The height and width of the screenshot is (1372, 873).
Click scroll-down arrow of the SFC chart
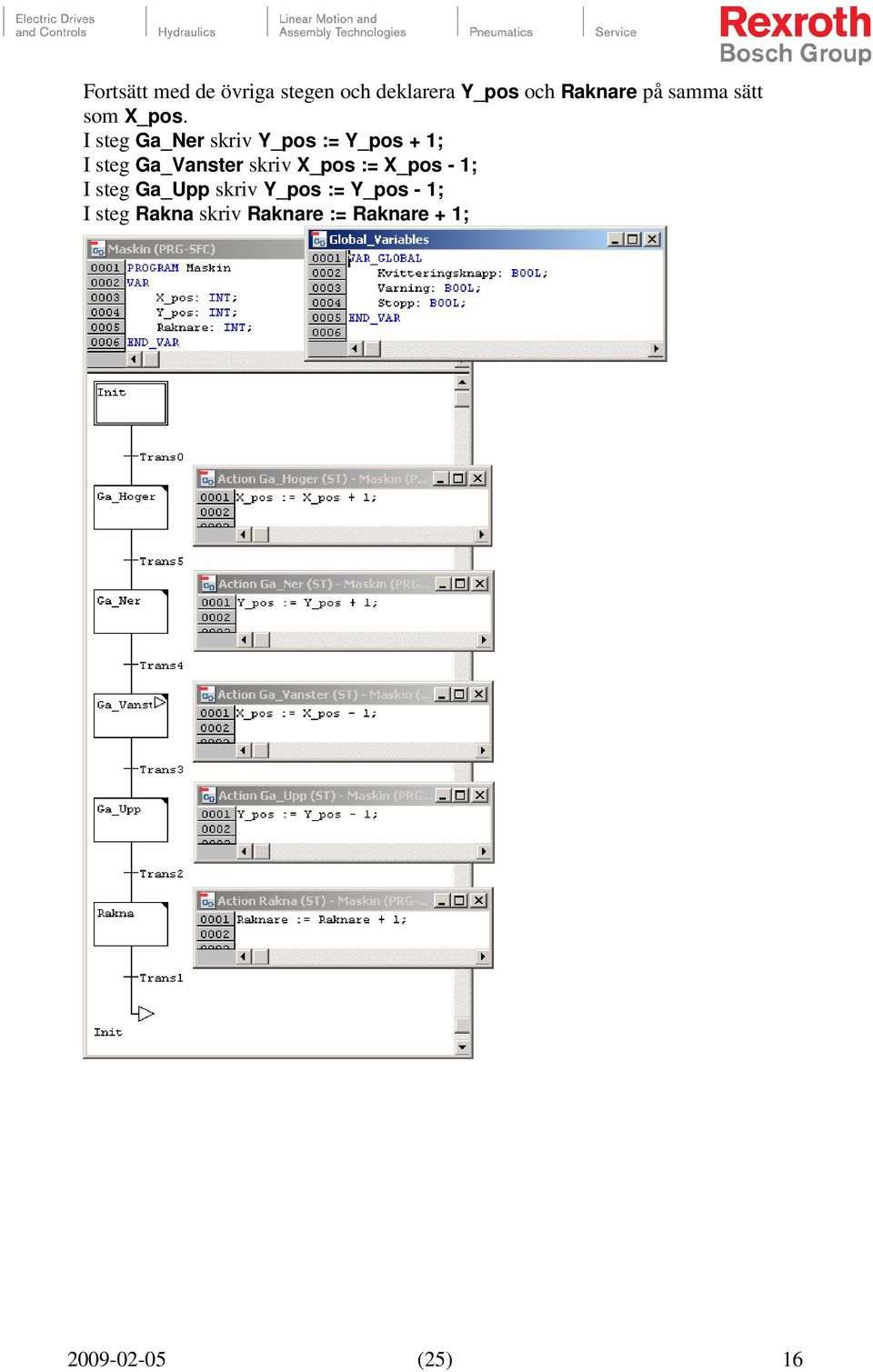463,1047
